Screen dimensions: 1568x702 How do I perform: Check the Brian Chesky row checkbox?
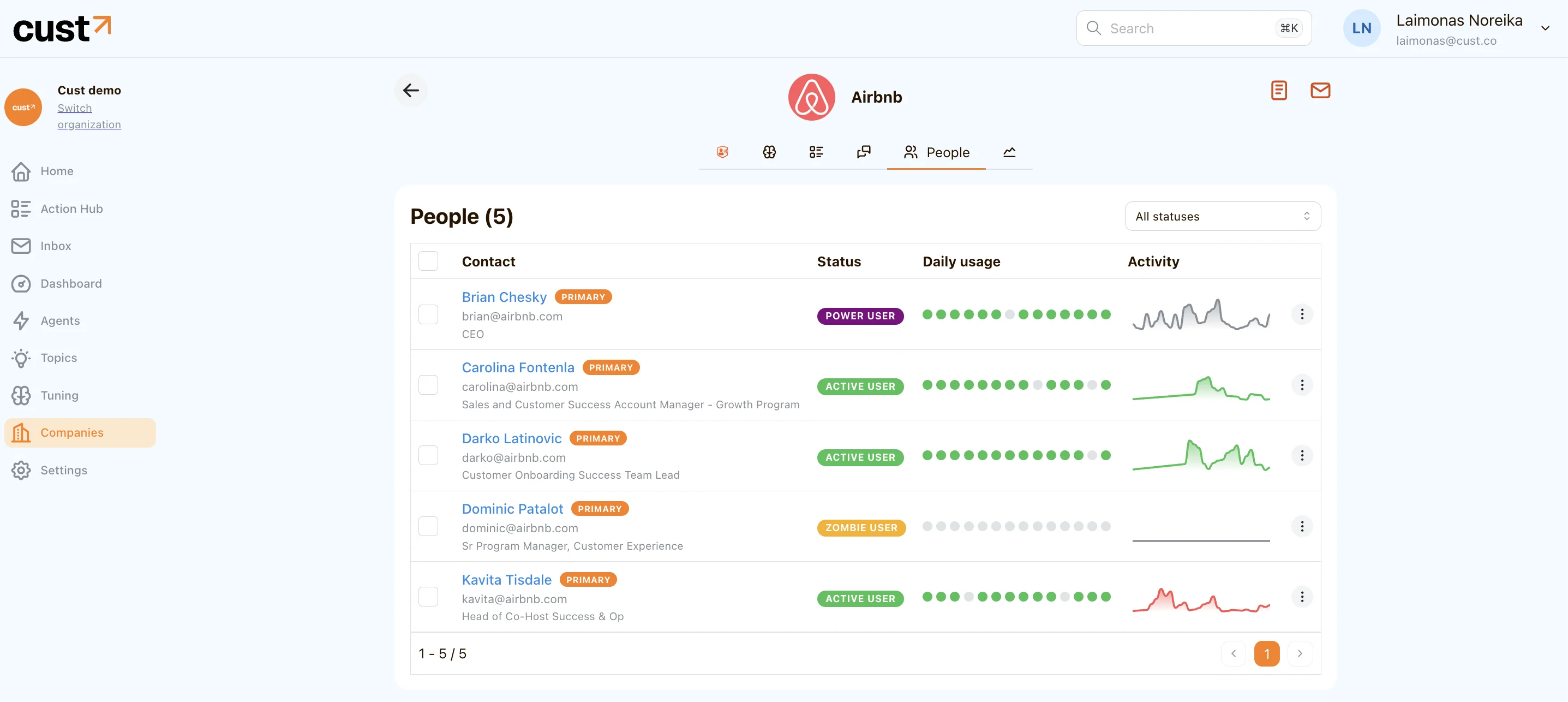pos(428,314)
